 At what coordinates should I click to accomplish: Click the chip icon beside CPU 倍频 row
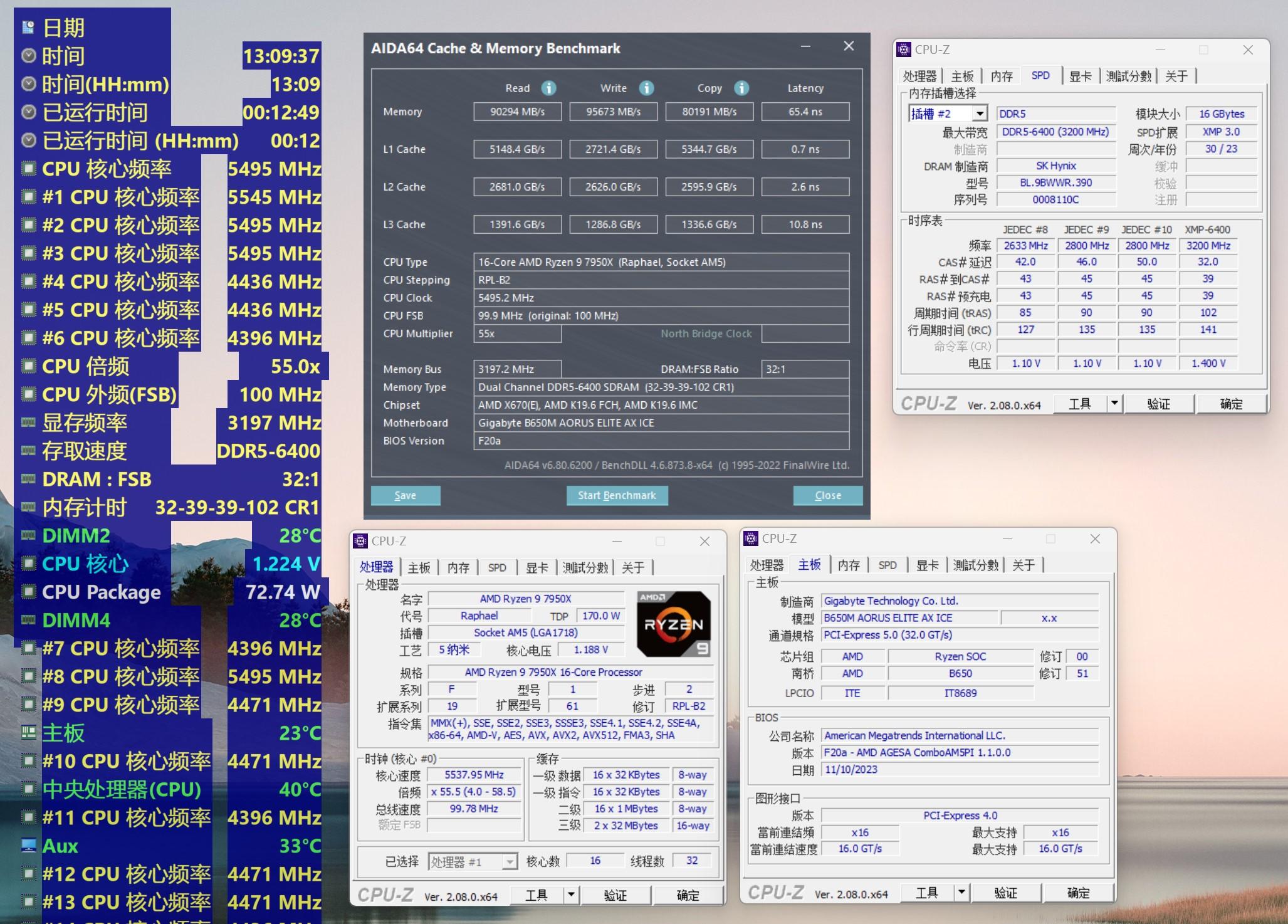tap(28, 366)
